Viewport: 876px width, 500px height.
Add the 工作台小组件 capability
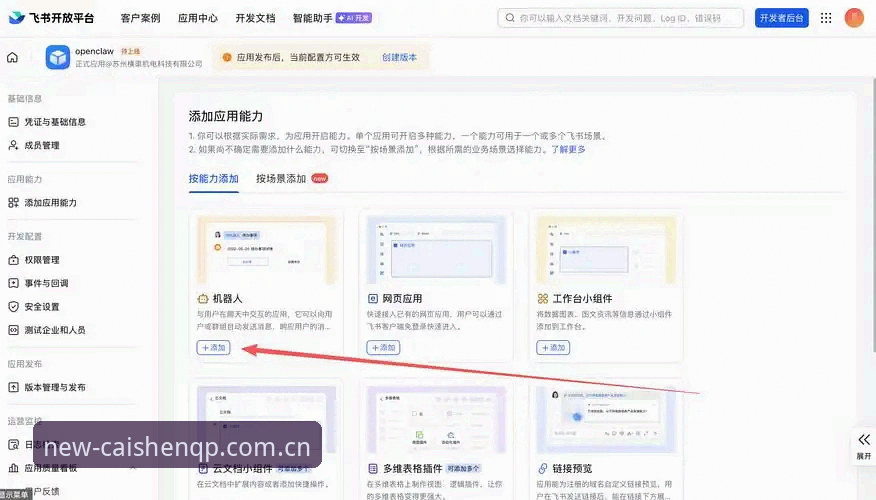[553, 347]
